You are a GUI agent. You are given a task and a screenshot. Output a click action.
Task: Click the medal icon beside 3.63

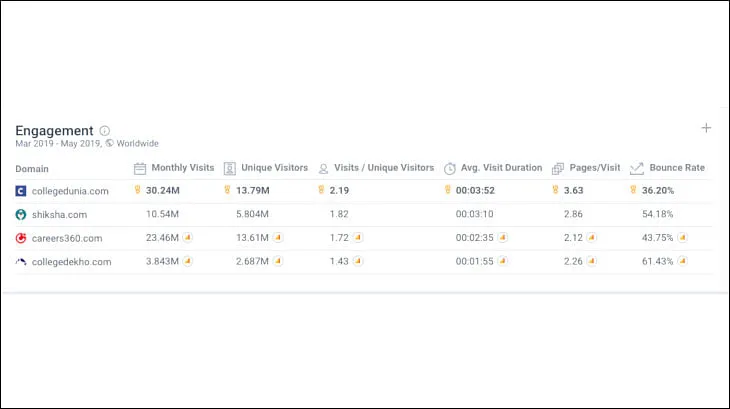point(555,189)
